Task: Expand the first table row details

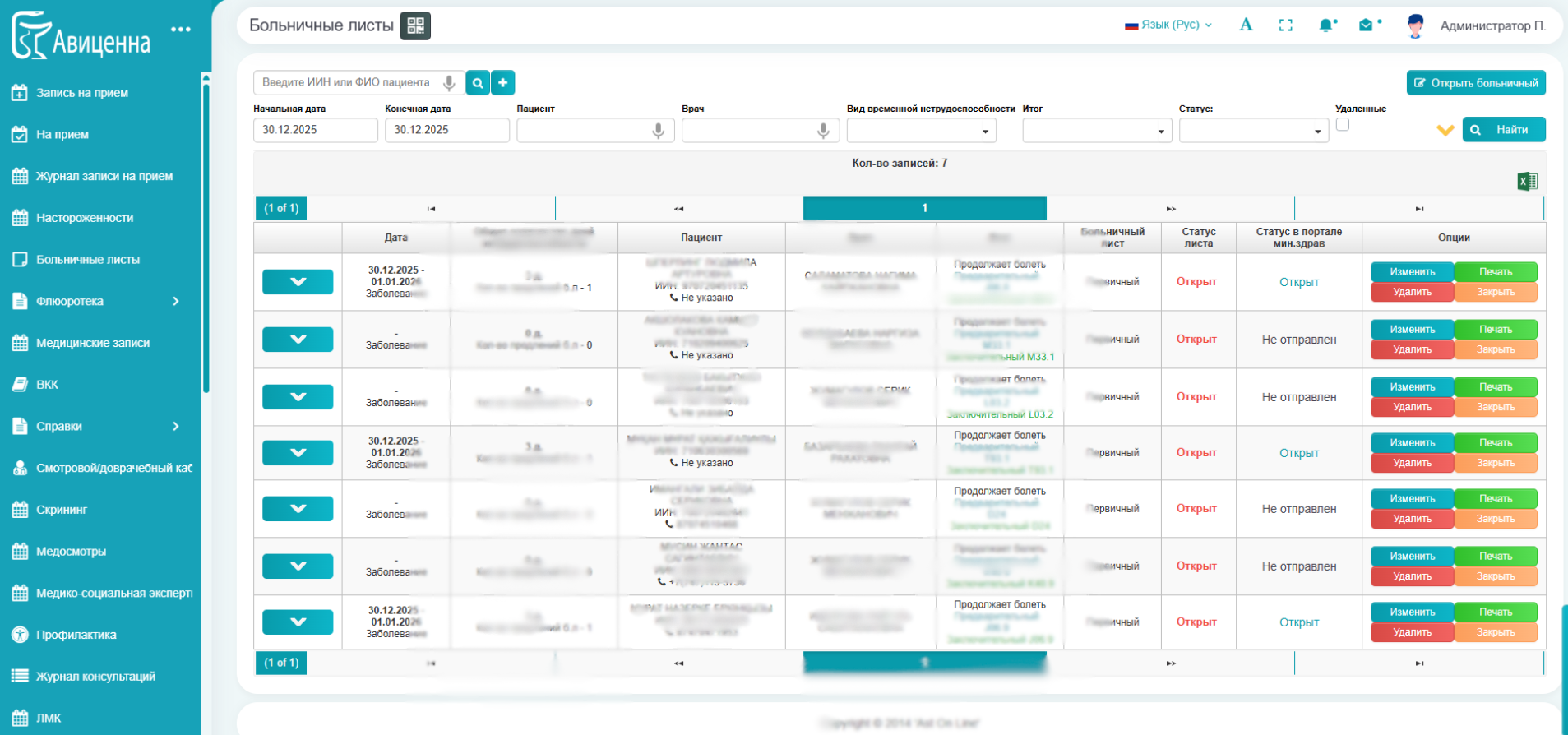Action: point(298,282)
